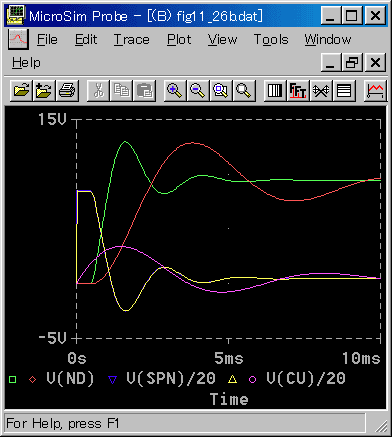Click the status bar help text
Screen dimensions: 392x437
tap(62, 424)
